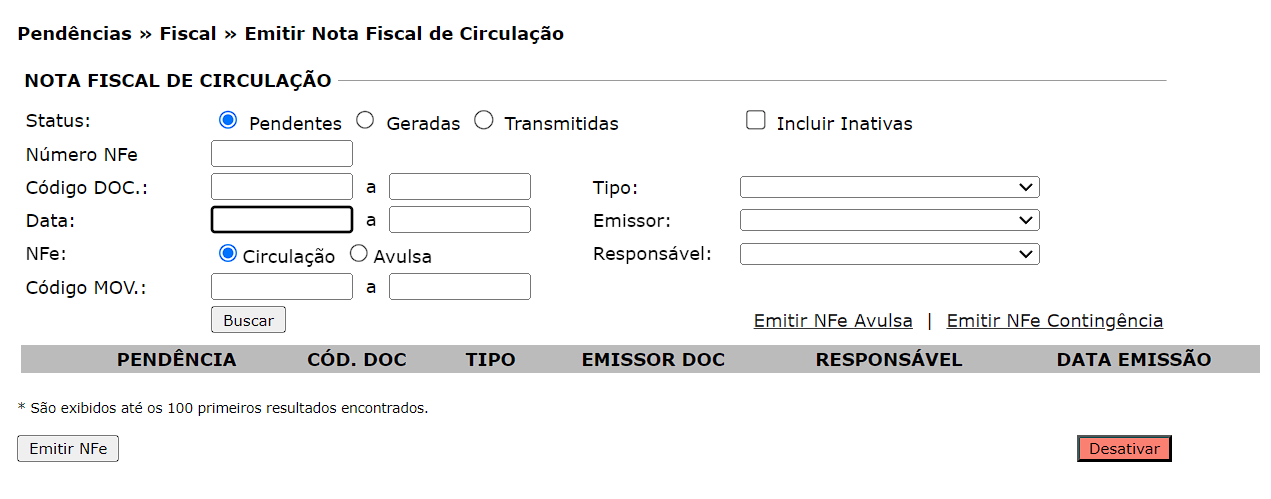
Task: Choose the Transmitidas status radio button
Action: (x=484, y=121)
